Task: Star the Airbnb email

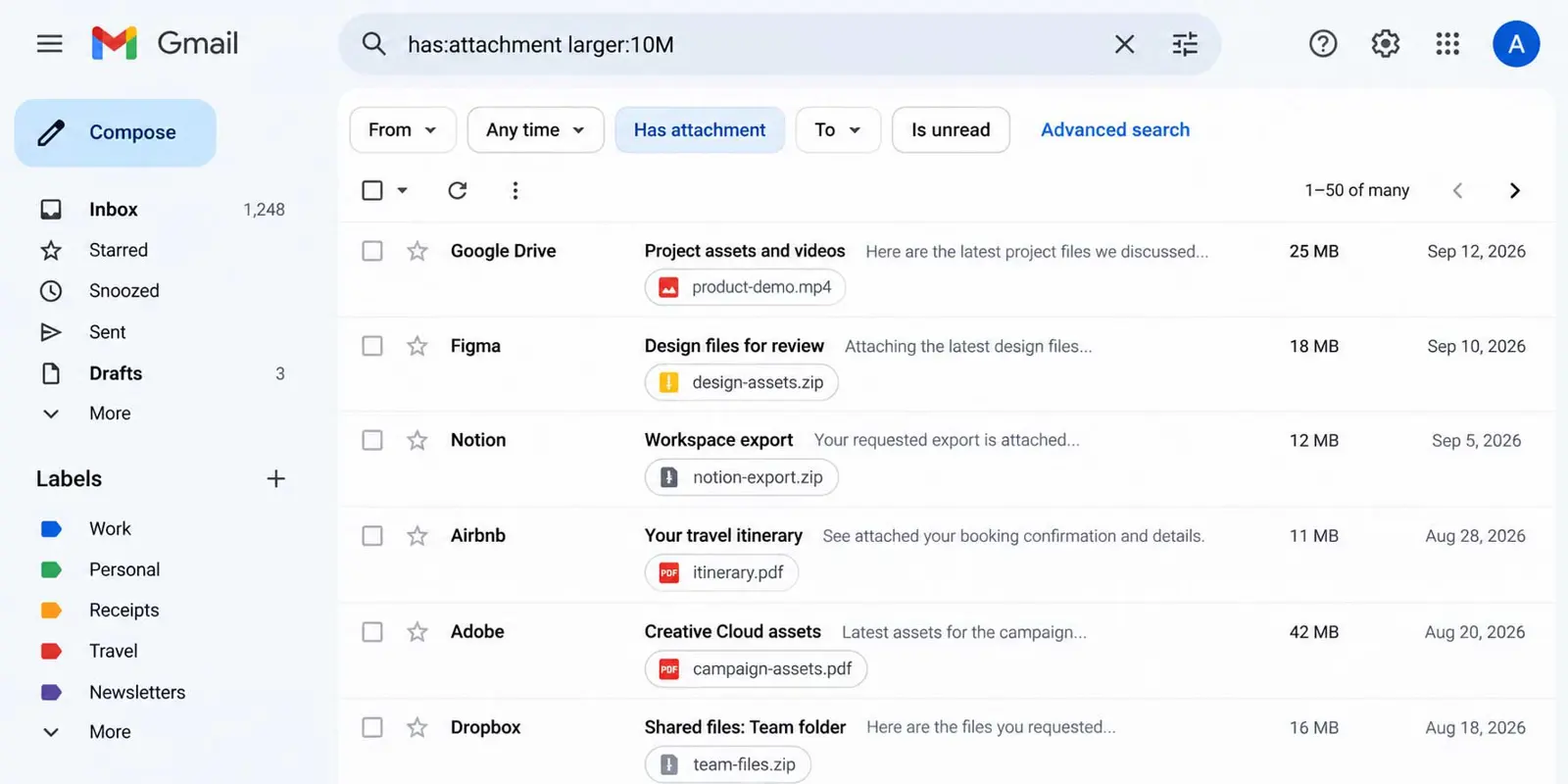Action: tap(417, 535)
